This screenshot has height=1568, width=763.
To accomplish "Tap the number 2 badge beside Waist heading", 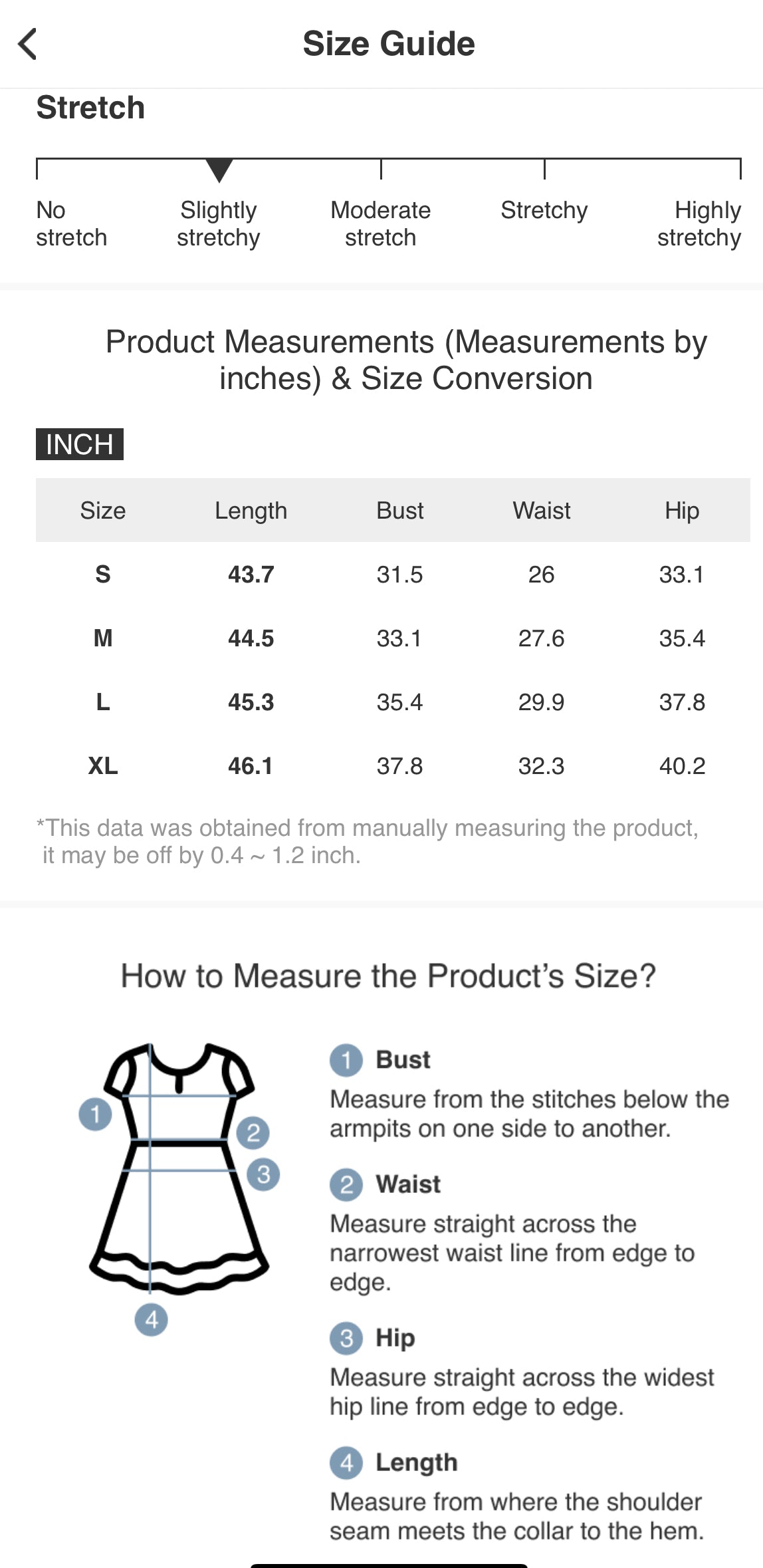I will click(346, 1184).
